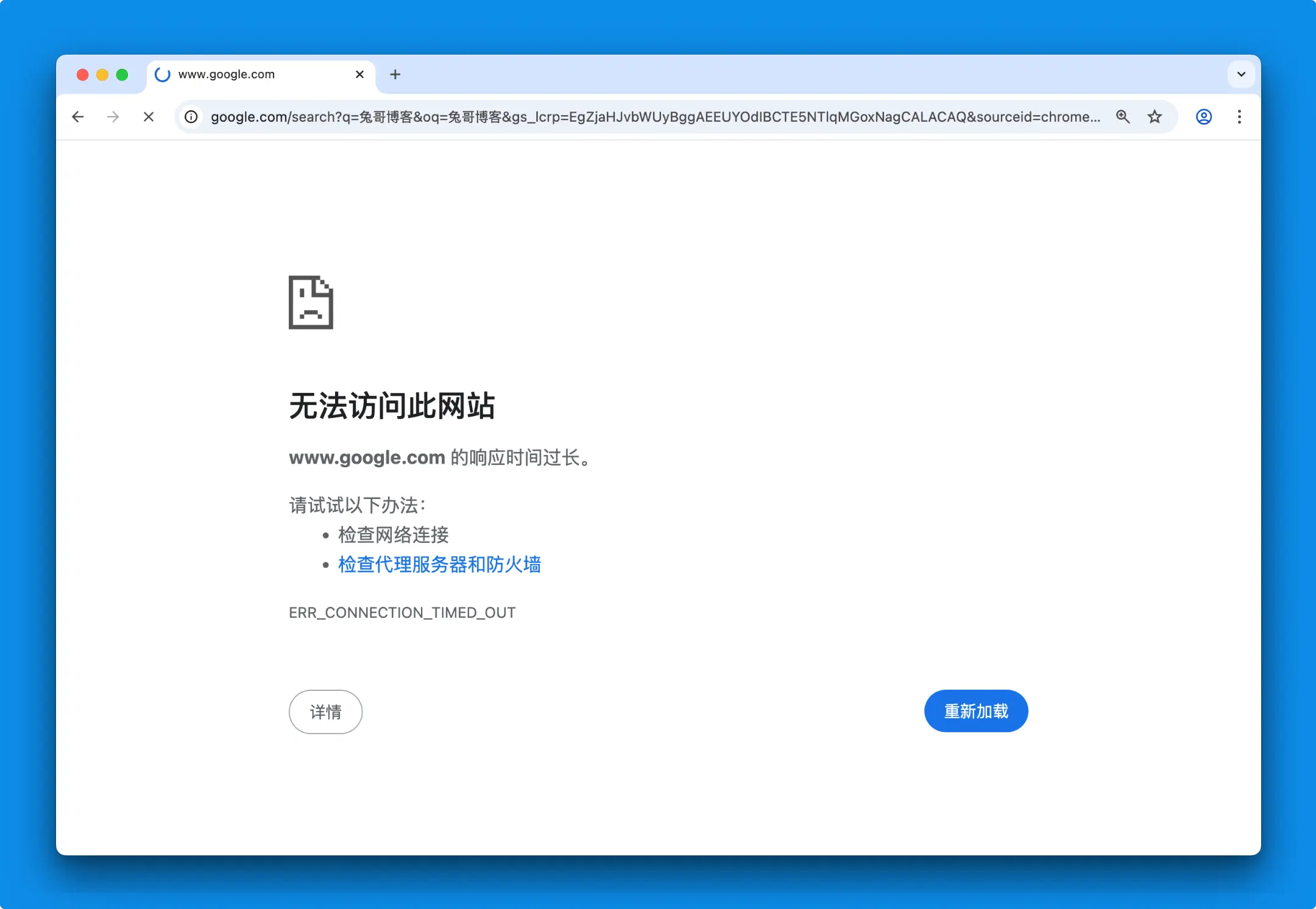Stop loading the page

[149, 116]
